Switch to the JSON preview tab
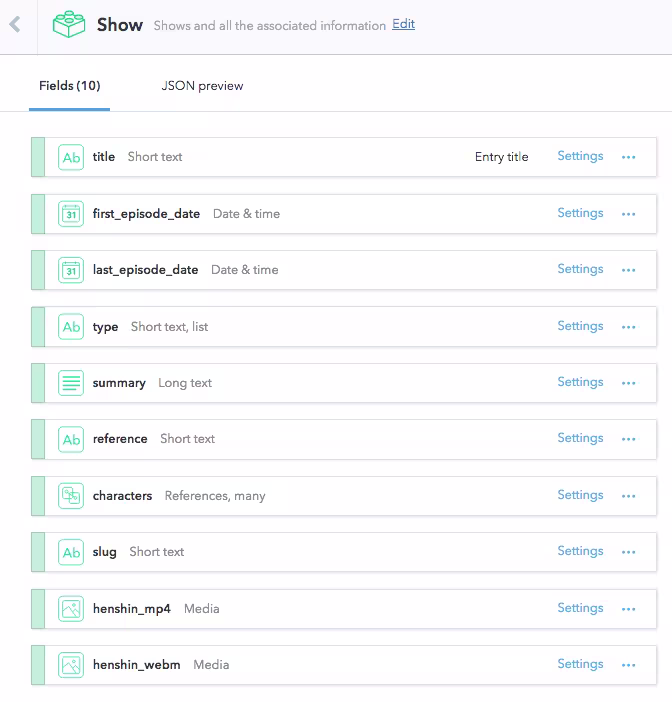This screenshot has height=702, width=672. coord(202,86)
